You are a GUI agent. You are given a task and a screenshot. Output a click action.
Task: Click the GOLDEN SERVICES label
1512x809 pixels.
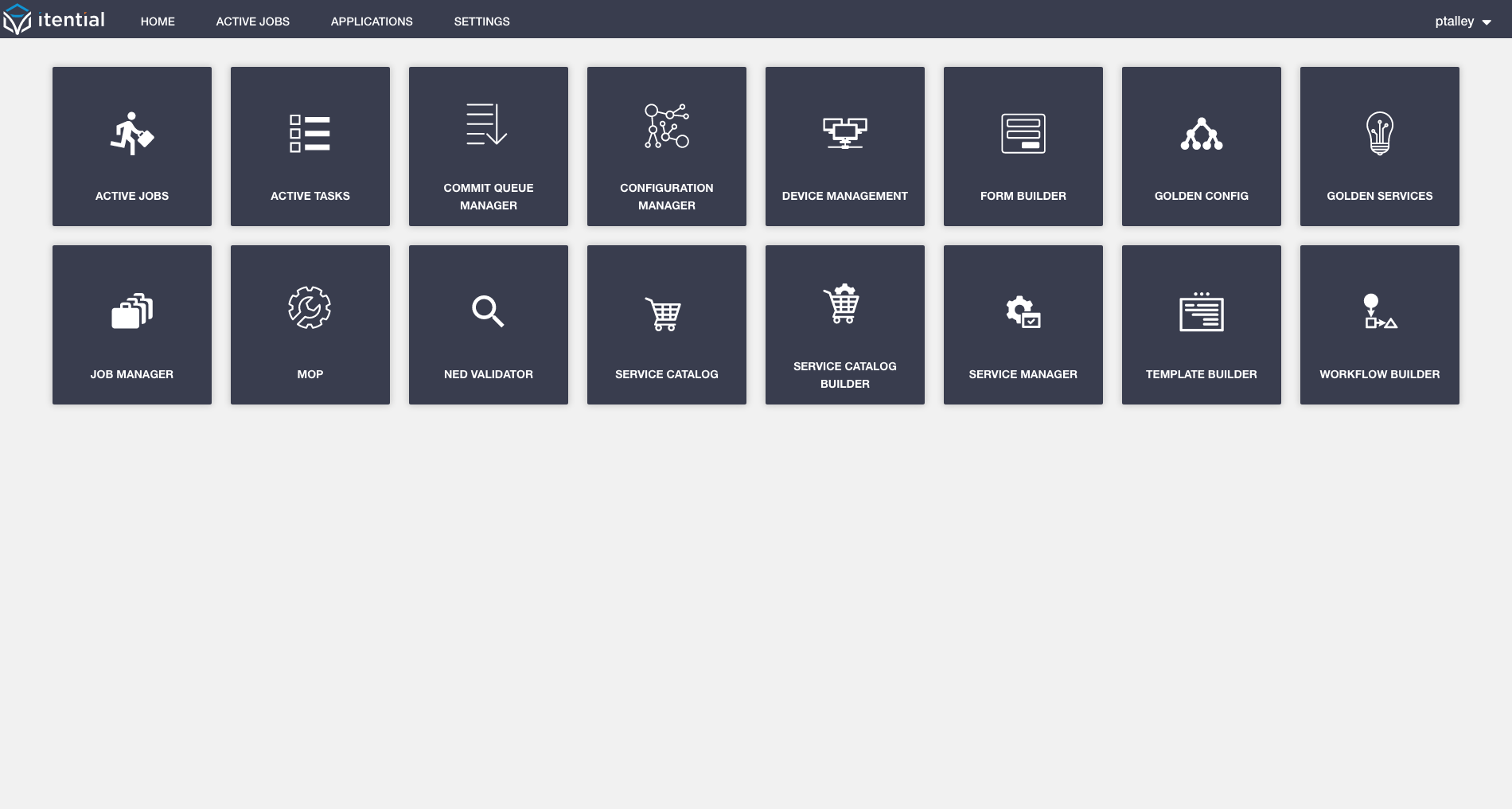1380,196
